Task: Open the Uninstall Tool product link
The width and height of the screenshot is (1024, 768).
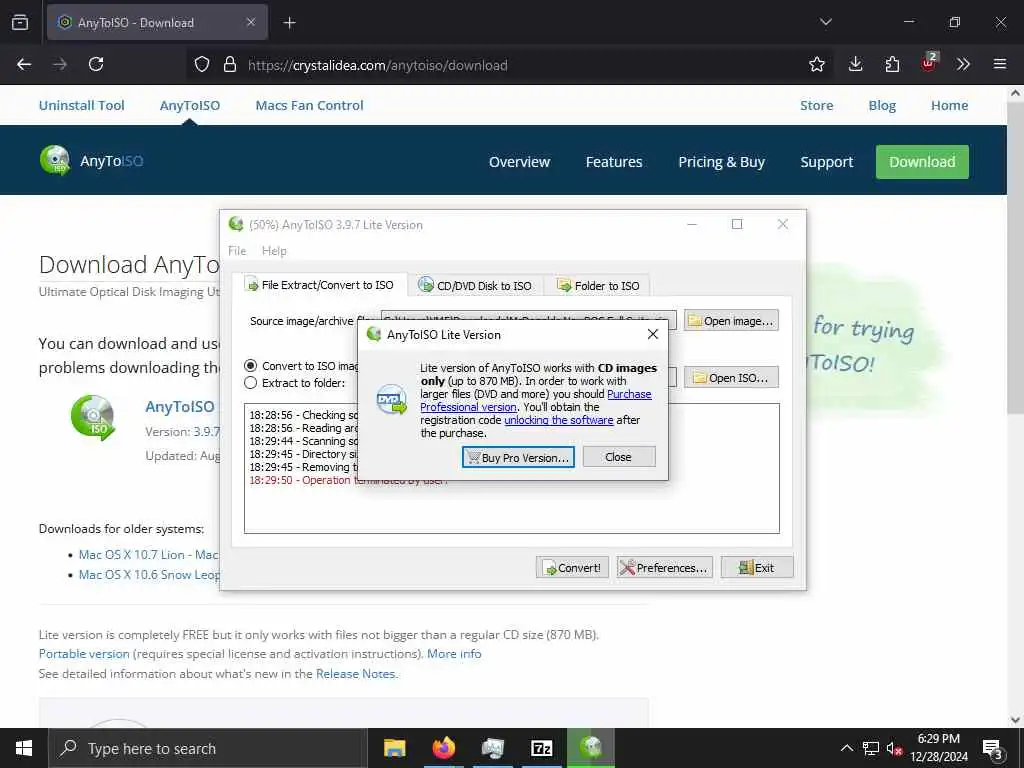Action: click(82, 105)
